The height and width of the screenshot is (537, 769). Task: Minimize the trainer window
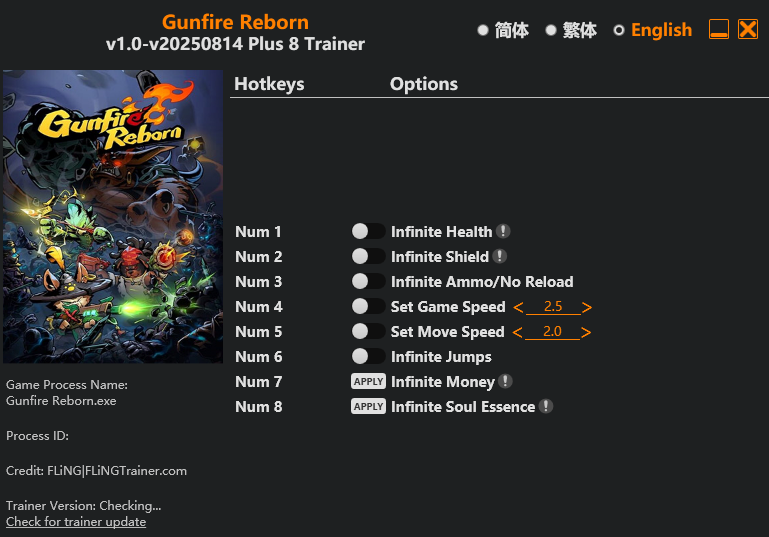point(718,29)
